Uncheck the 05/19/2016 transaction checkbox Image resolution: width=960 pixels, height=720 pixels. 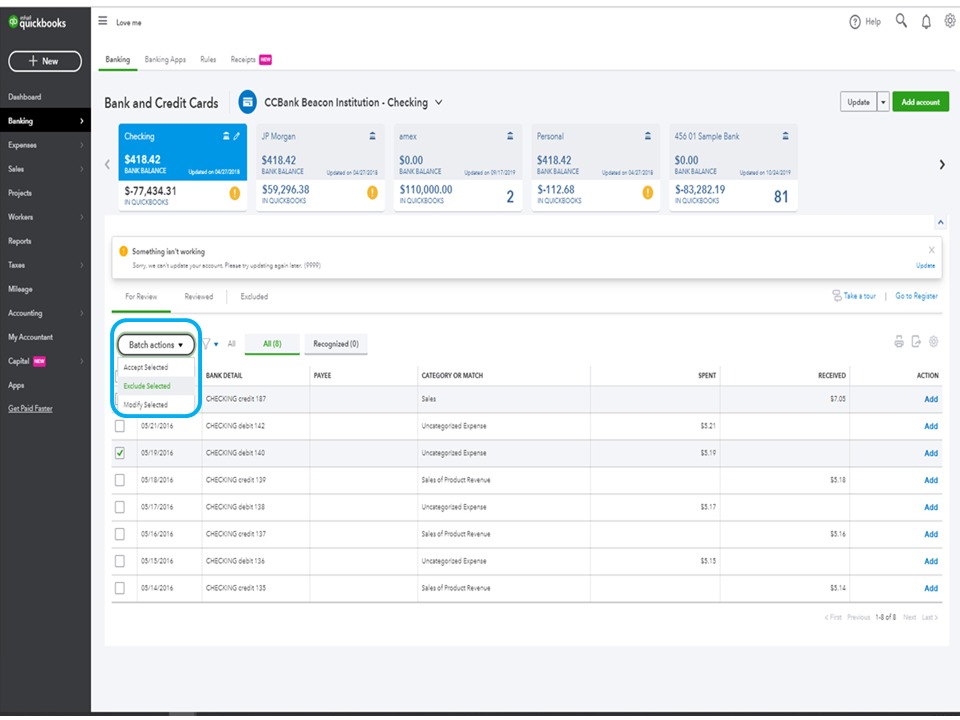click(120, 453)
